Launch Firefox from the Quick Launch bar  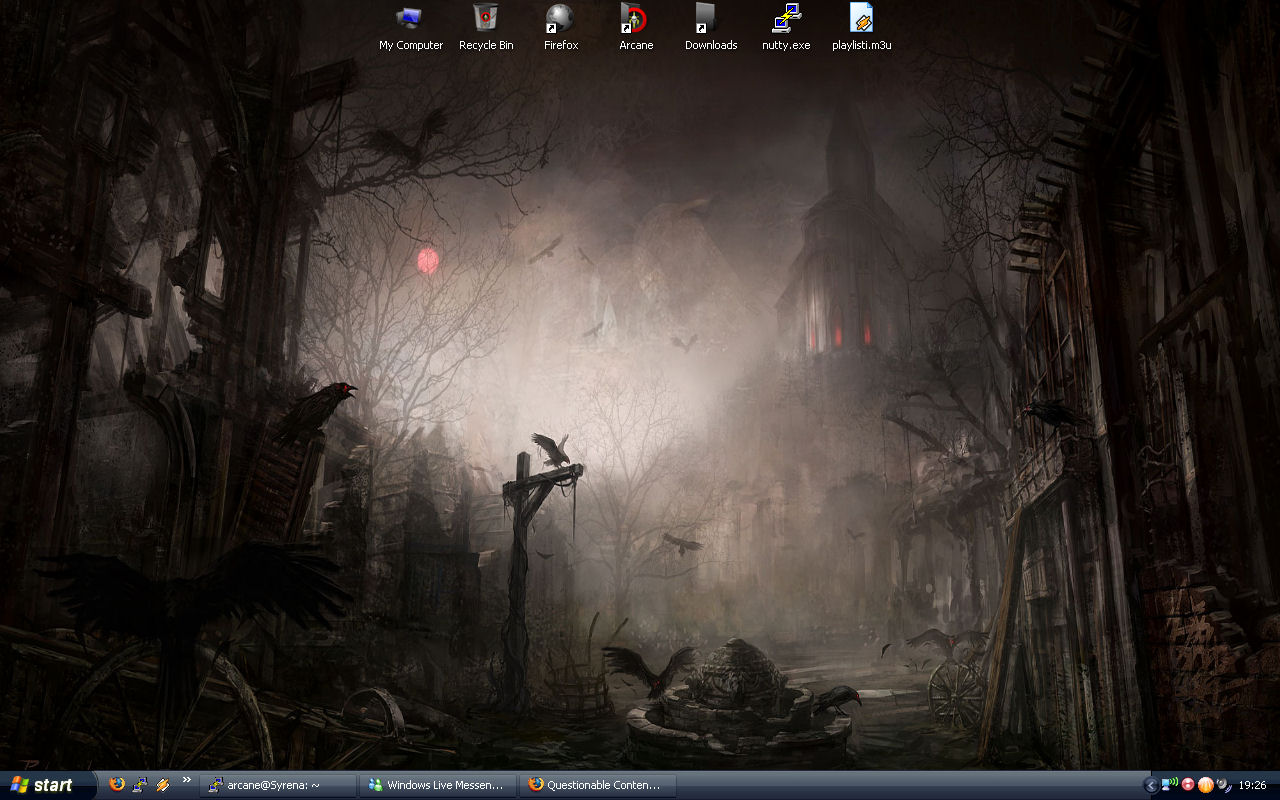coord(117,785)
